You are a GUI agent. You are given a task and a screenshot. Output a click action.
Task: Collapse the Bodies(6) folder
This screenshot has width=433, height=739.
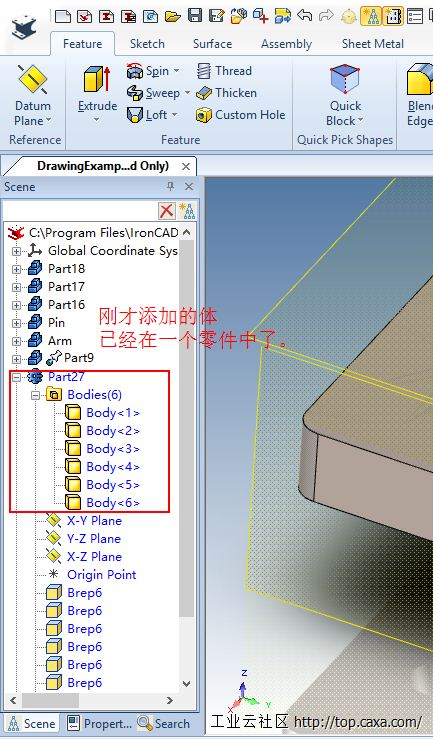[35, 395]
